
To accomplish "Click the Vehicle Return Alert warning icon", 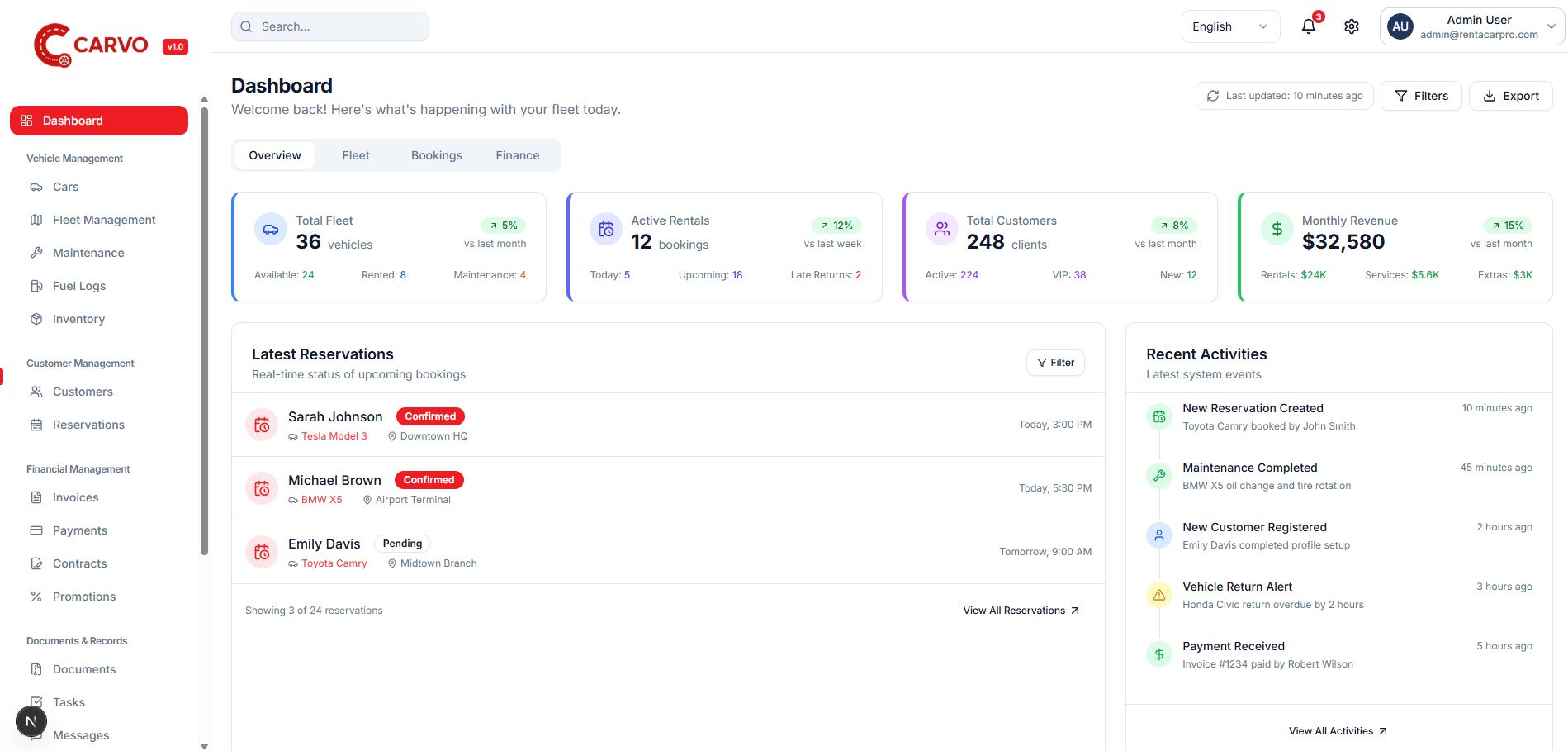I will pyautogui.click(x=1159, y=595).
